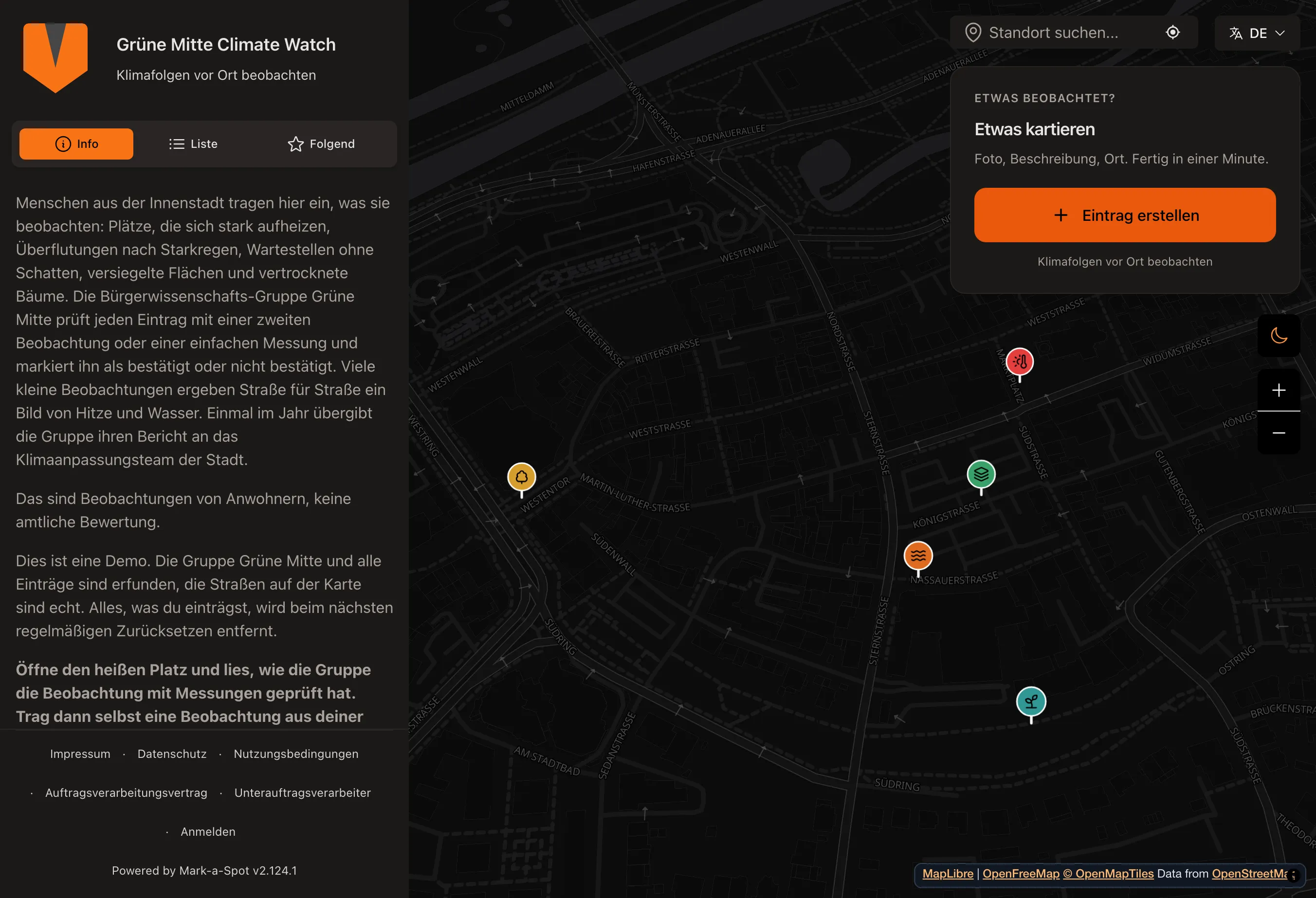1316x898 pixels.
Task: Expand the DE language dropdown
Action: [1257, 33]
